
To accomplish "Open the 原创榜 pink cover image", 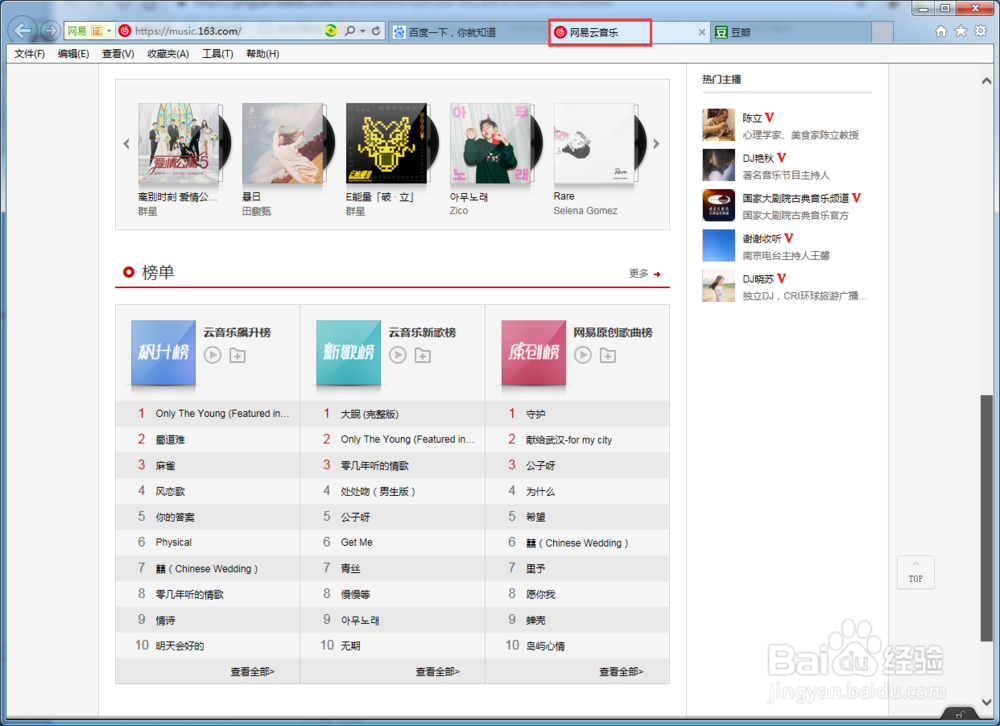I will [534, 353].
